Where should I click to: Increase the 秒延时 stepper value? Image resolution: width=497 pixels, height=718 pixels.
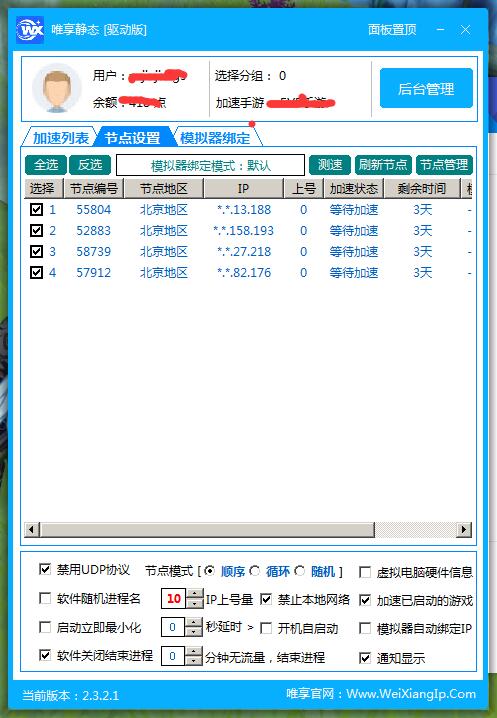click(x=195, y=623)
